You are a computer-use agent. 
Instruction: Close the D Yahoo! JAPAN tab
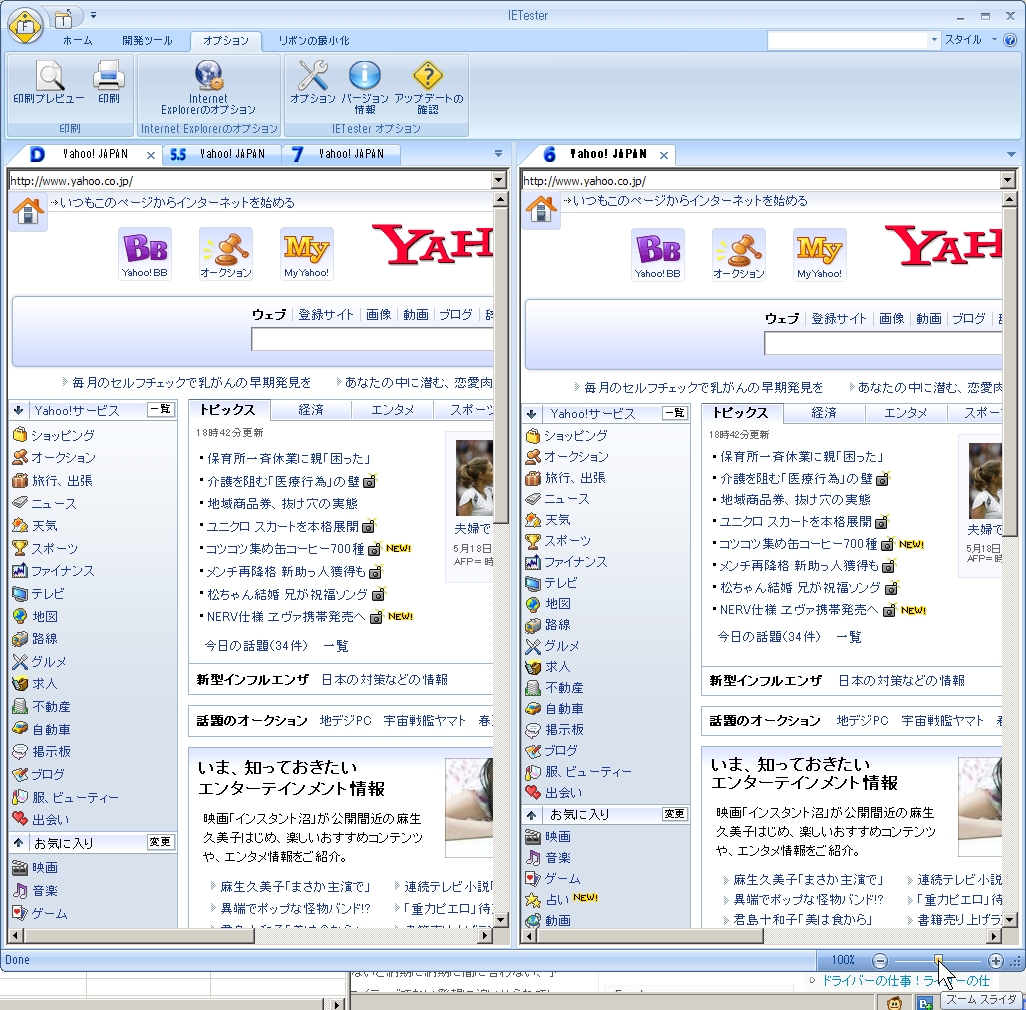[x=150, y=155]
